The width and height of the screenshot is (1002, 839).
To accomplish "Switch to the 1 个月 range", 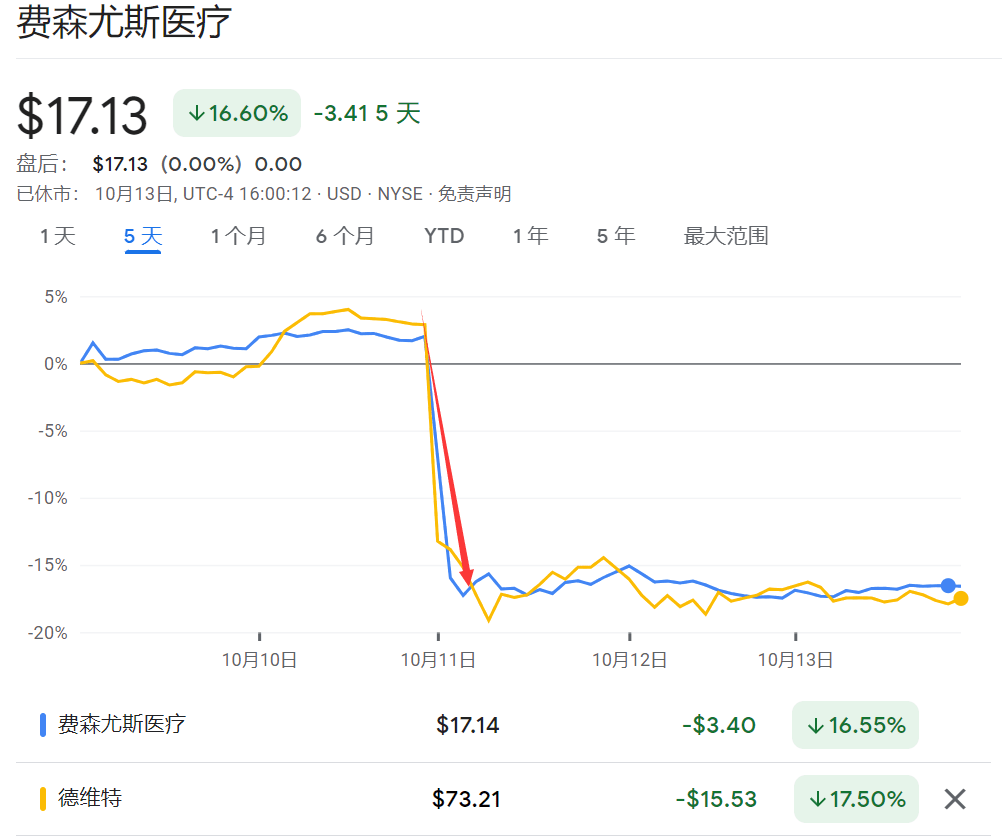I will (238, 237).
